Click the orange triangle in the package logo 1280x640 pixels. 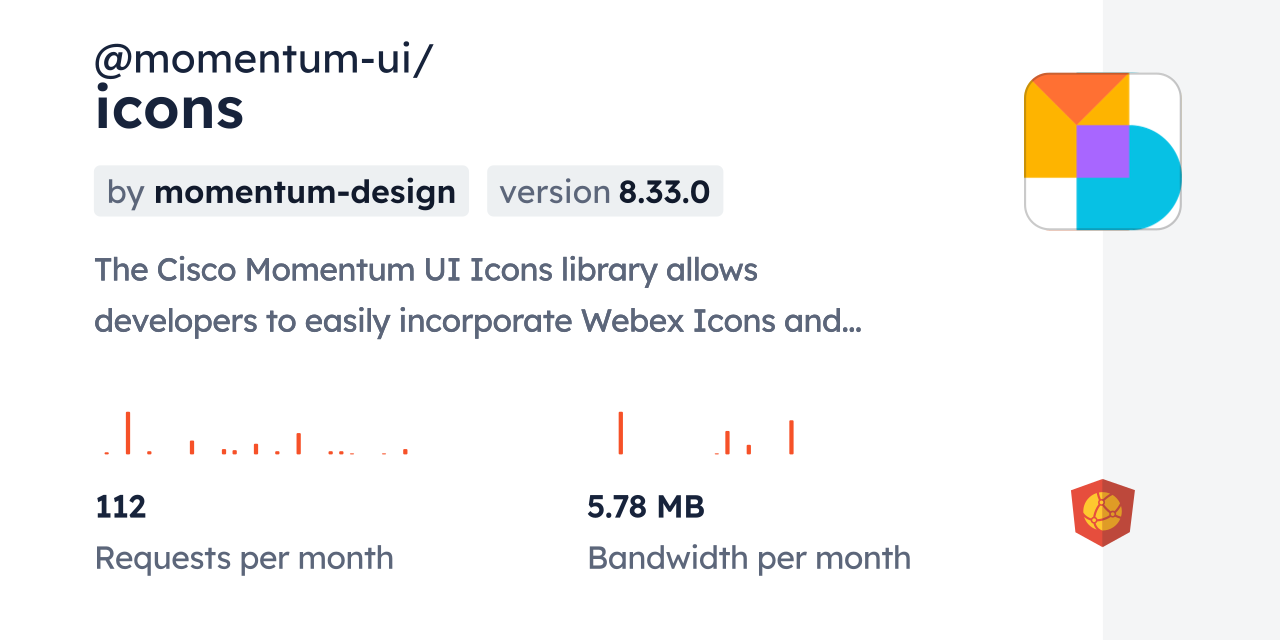click(1078, 94)
